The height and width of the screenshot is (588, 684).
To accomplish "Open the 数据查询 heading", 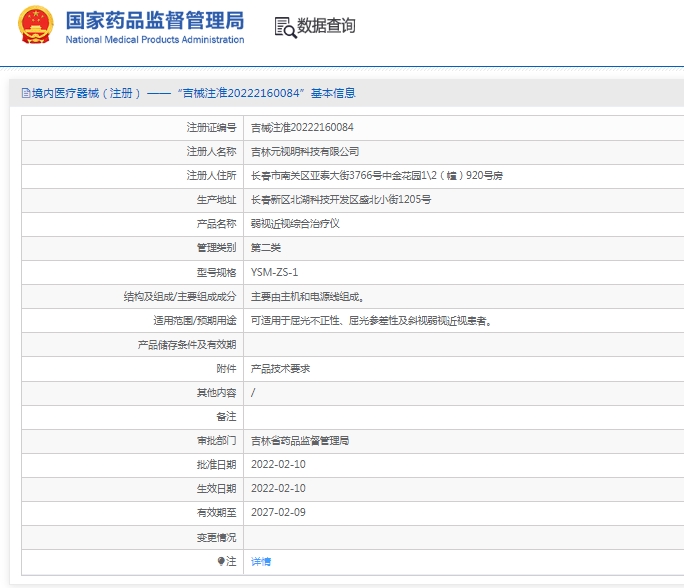I will (x=326, y=25).
